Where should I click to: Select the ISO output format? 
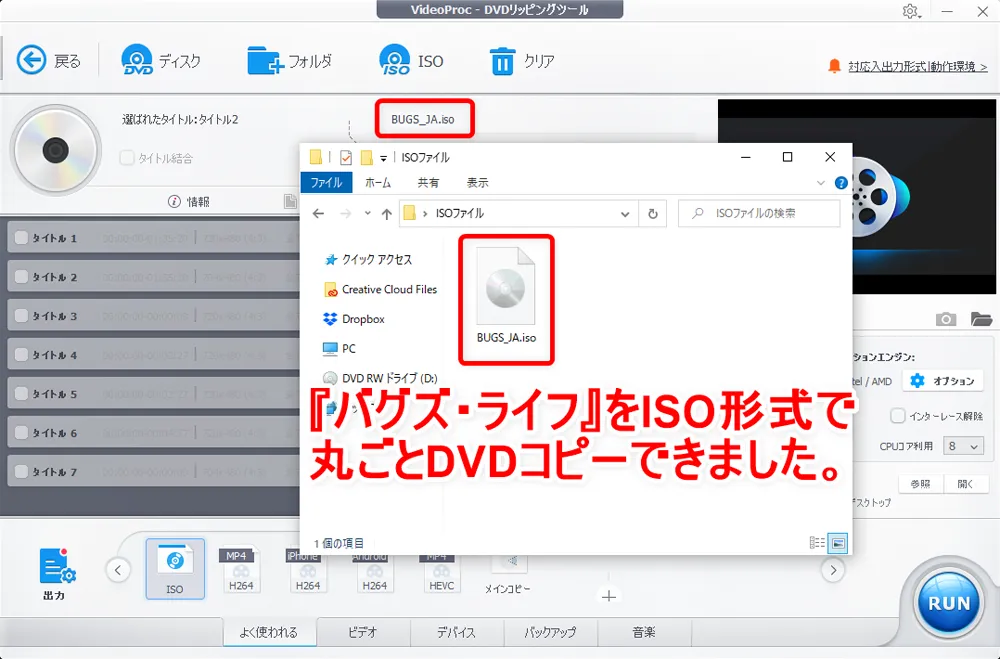175,568
